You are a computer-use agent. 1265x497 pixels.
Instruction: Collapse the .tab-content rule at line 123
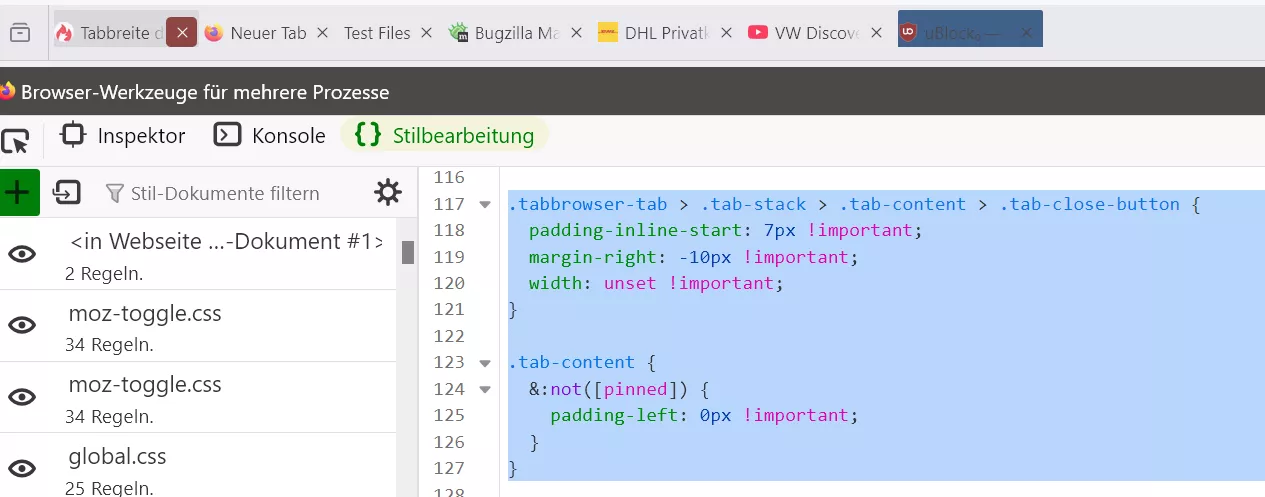(485, 363)
